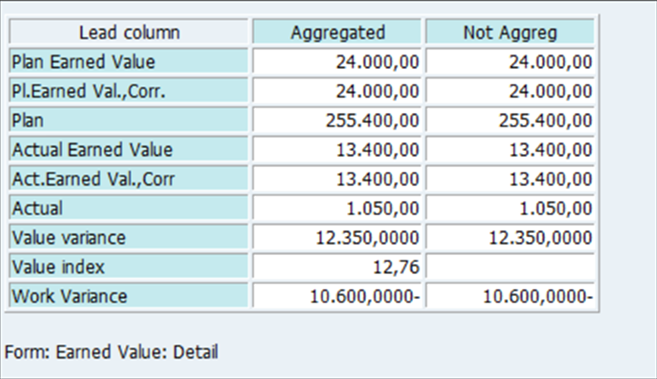Click the Lead column header cell
Viewport: 657px width, 379px height.
(129, 32)
